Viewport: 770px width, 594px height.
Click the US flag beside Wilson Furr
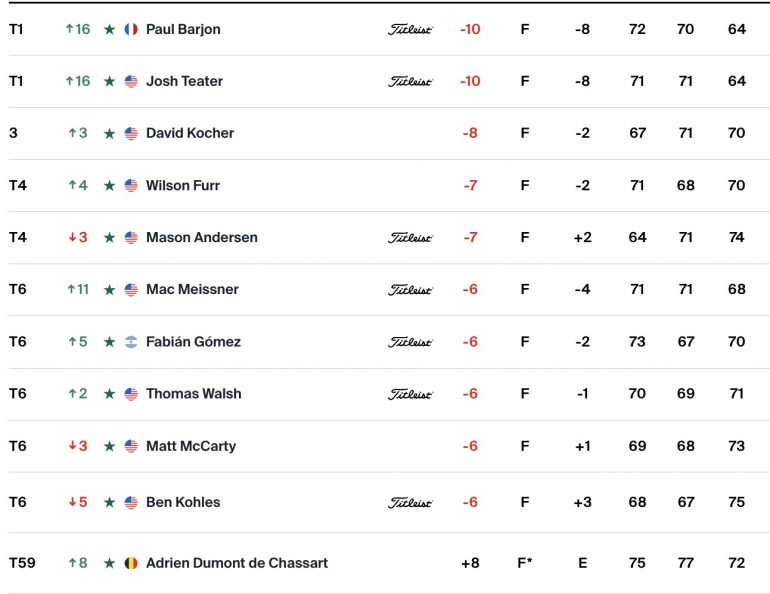click(131, 186)
